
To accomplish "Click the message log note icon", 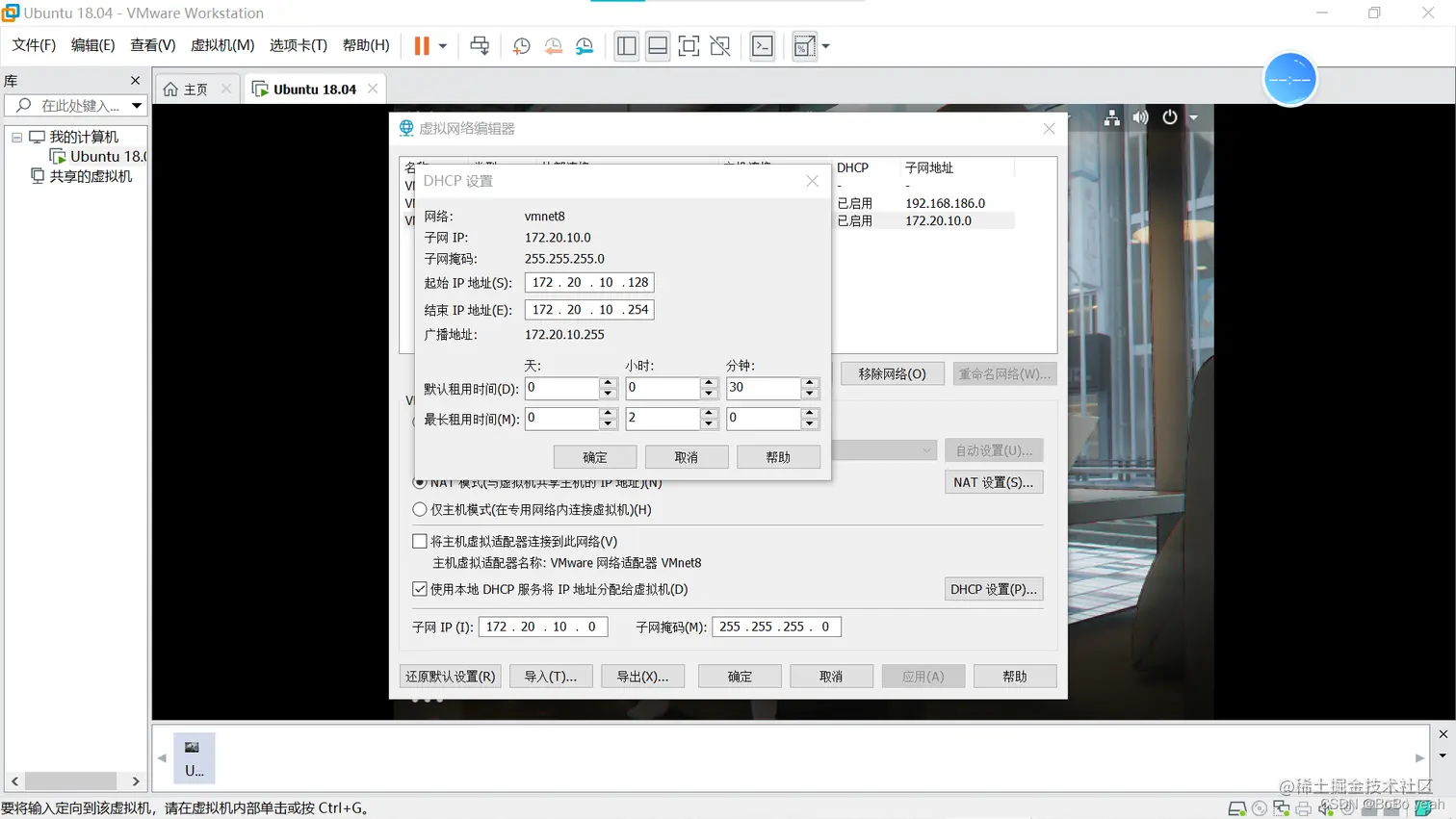I will point(1423,808).
